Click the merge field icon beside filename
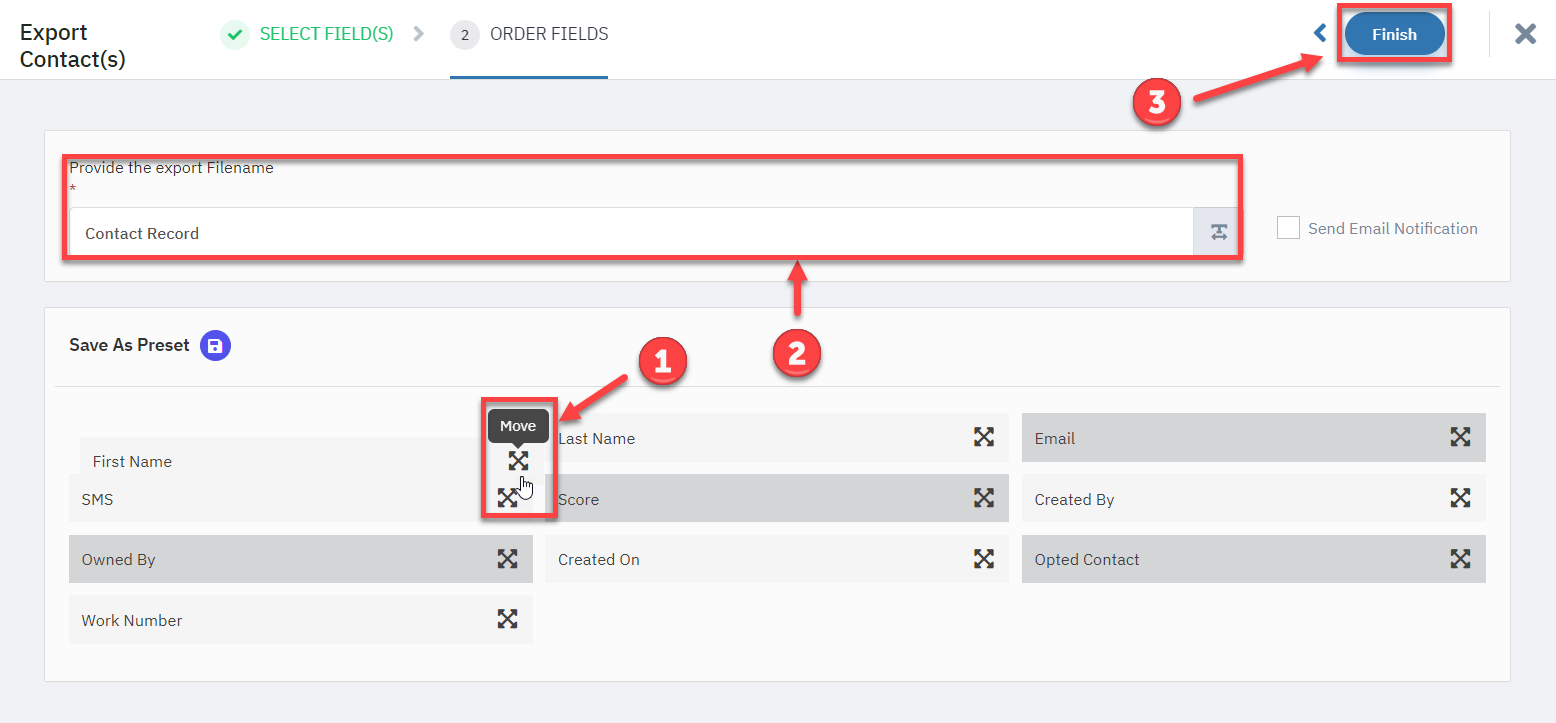This screenshot has height=723, width=1556. [x=1218, y=233]
